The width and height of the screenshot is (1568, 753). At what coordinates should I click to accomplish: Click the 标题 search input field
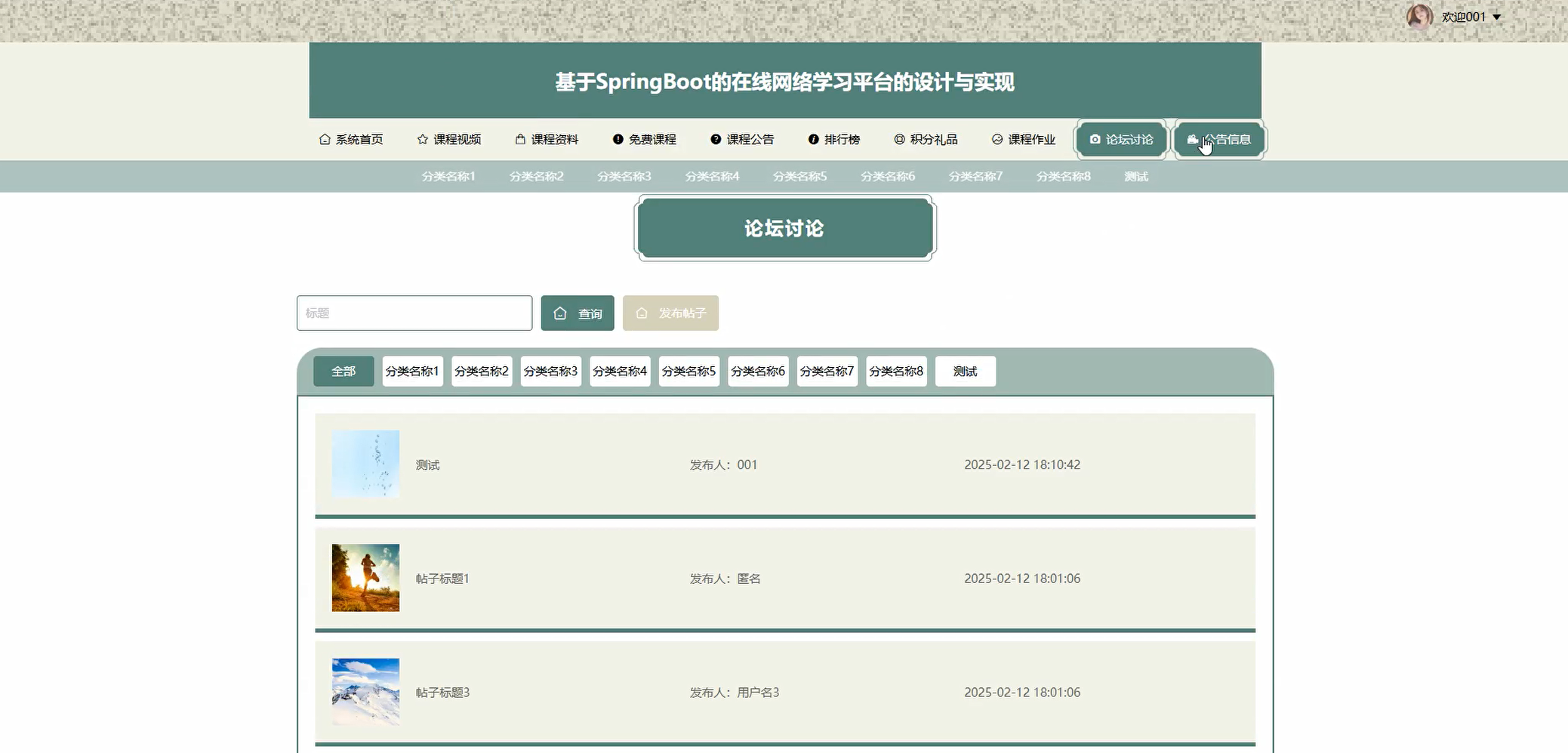pos(414,313)
